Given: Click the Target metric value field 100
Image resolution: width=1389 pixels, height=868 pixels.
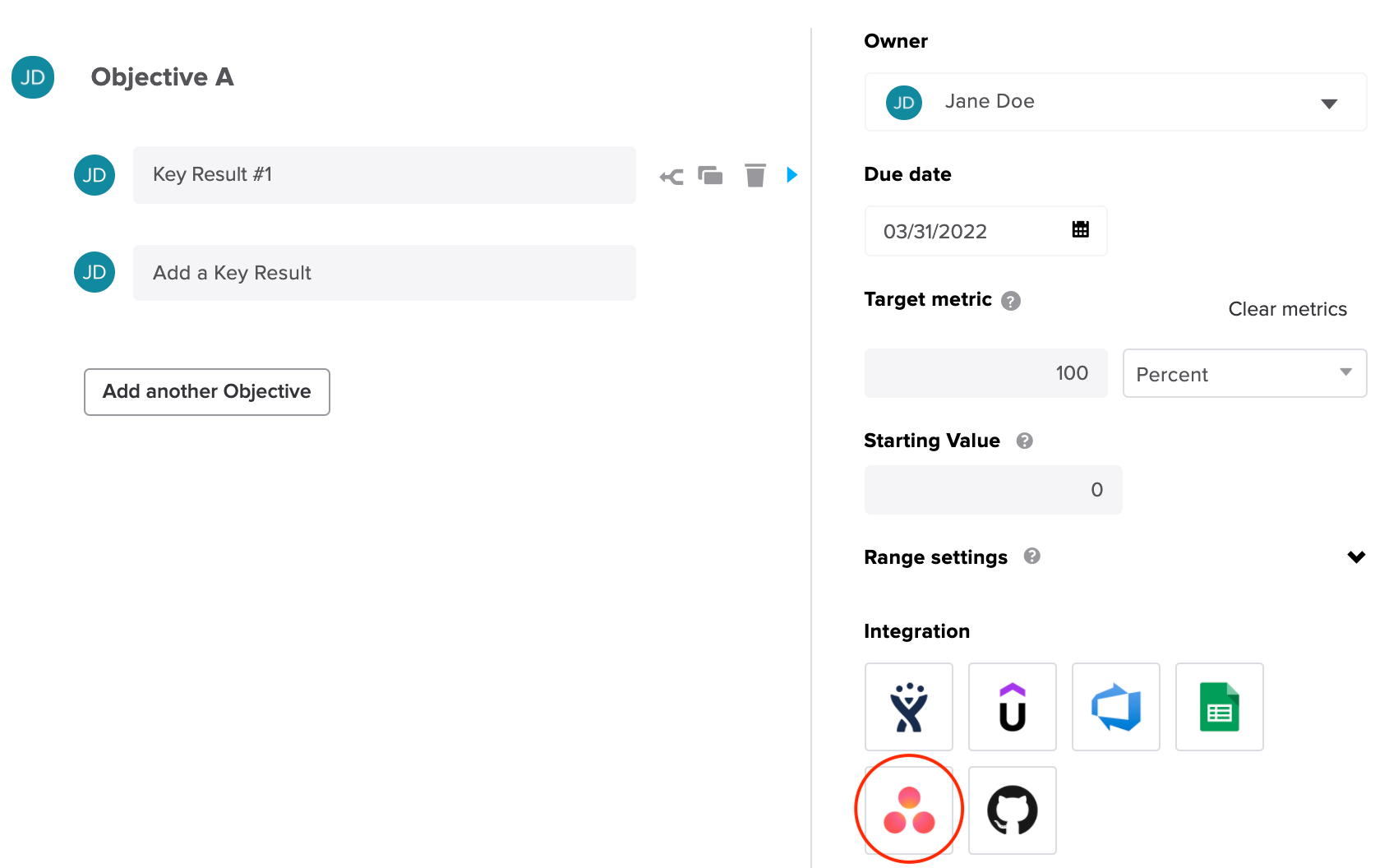Looking at the screenshot, I should (x=985, y=373).
